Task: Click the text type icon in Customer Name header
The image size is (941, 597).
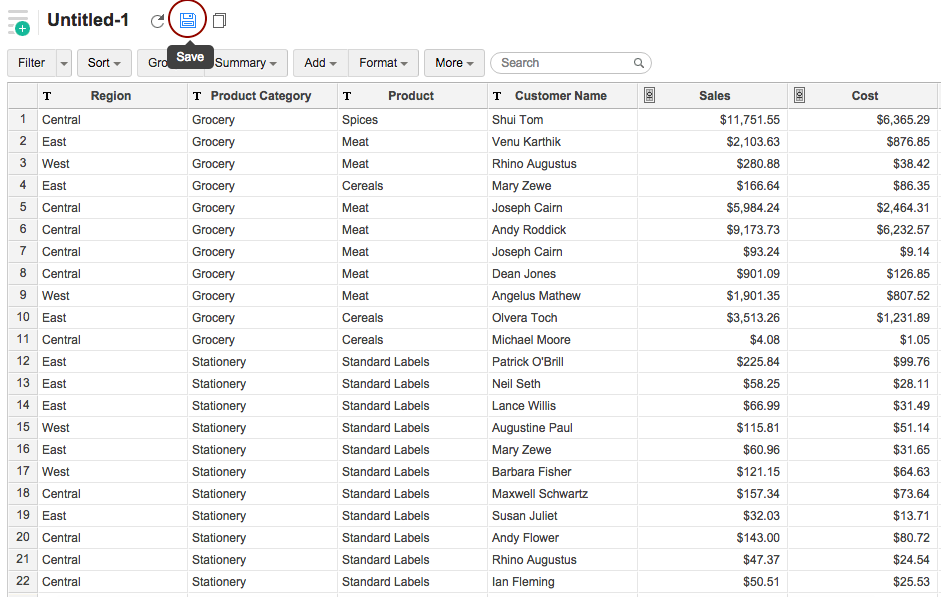Action: 497,96
